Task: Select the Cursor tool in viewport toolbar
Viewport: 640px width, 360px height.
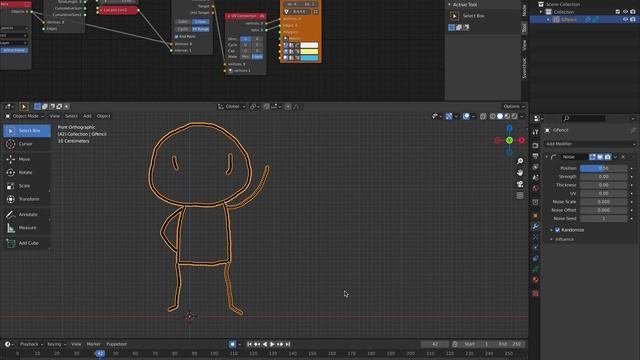Action: [x=27, y=144]
